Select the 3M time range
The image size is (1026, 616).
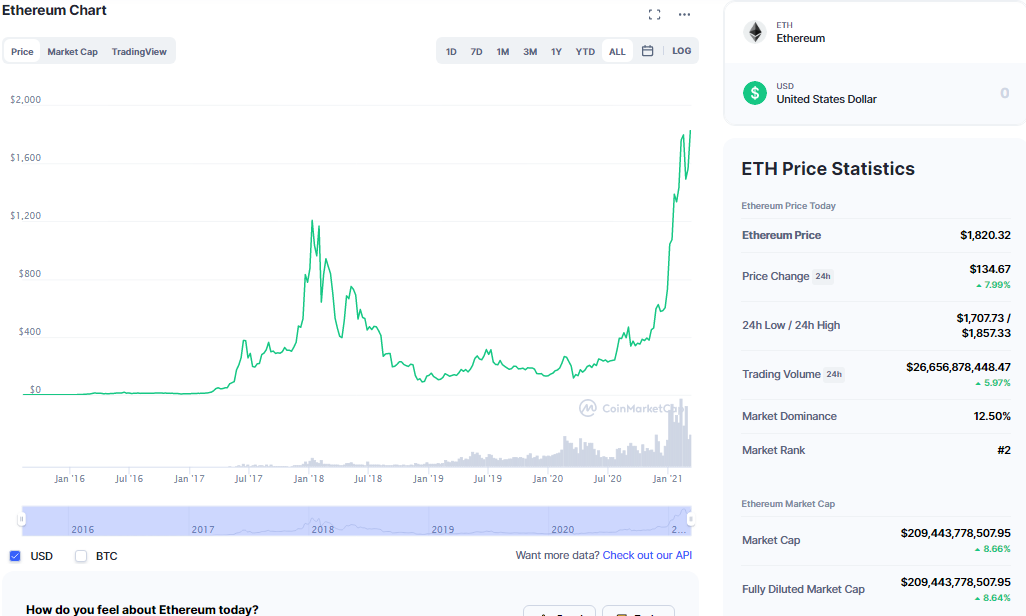[530, 52]
